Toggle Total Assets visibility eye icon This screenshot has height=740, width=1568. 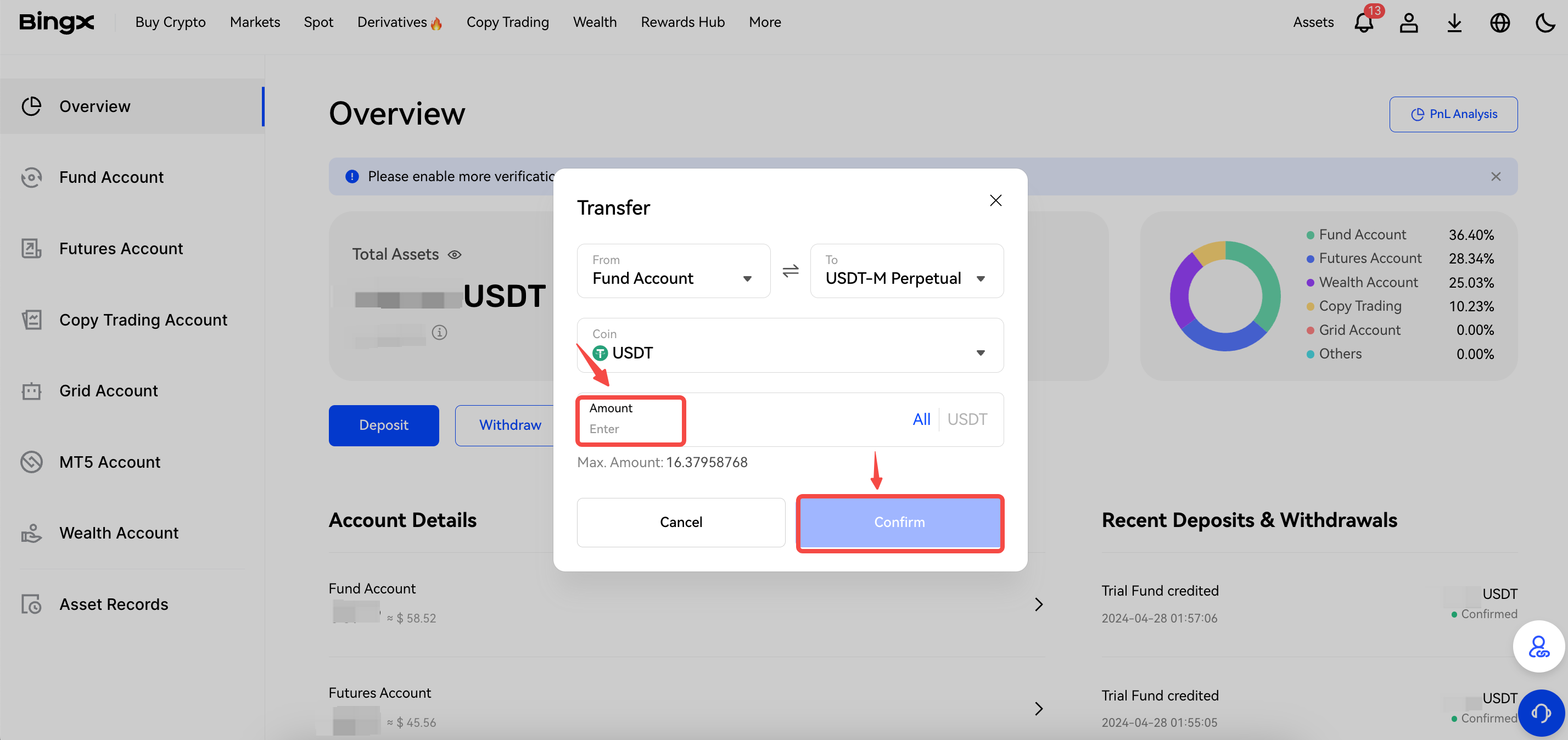coord(455,254)
